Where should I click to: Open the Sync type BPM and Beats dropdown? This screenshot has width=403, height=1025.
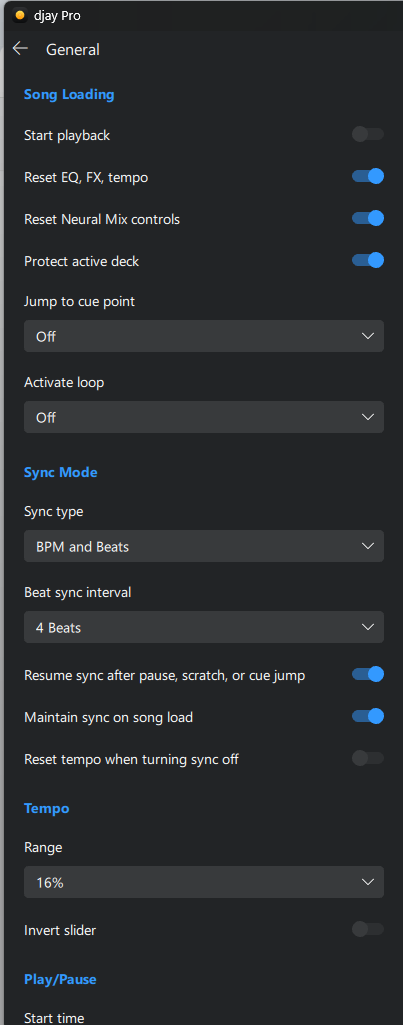tap(204, 546)
